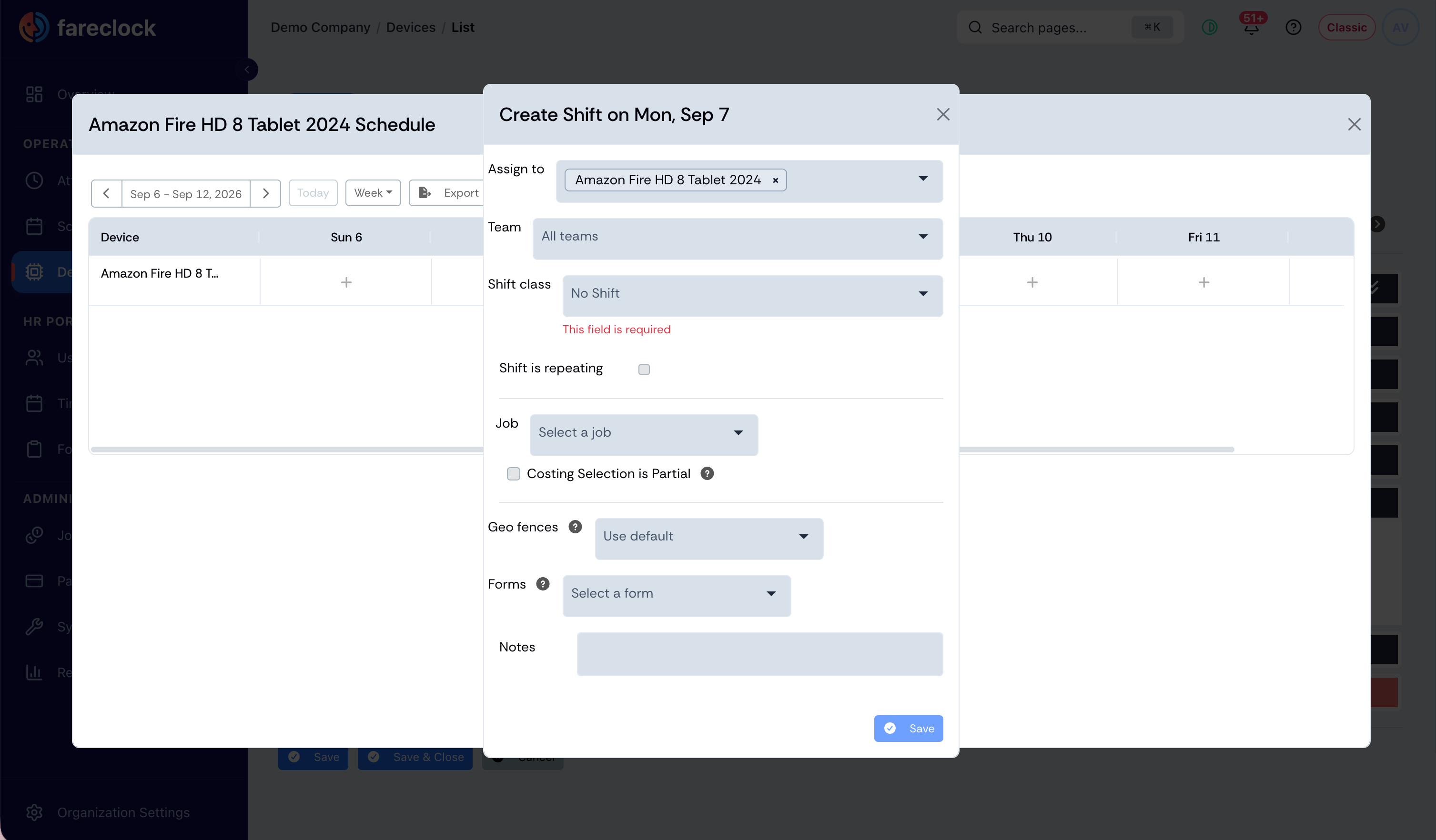
Task: Go to previous week arrow
Action: (106, 194)
